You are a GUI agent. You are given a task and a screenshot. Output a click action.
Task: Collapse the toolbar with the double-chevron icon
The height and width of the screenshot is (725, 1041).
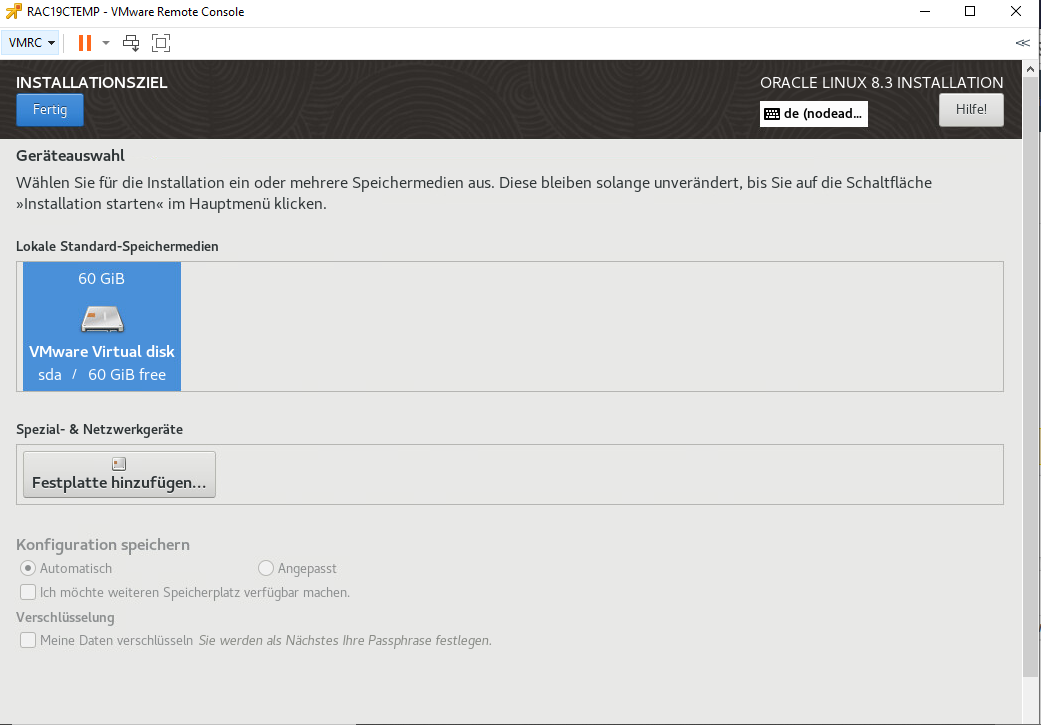point(1022,43)
